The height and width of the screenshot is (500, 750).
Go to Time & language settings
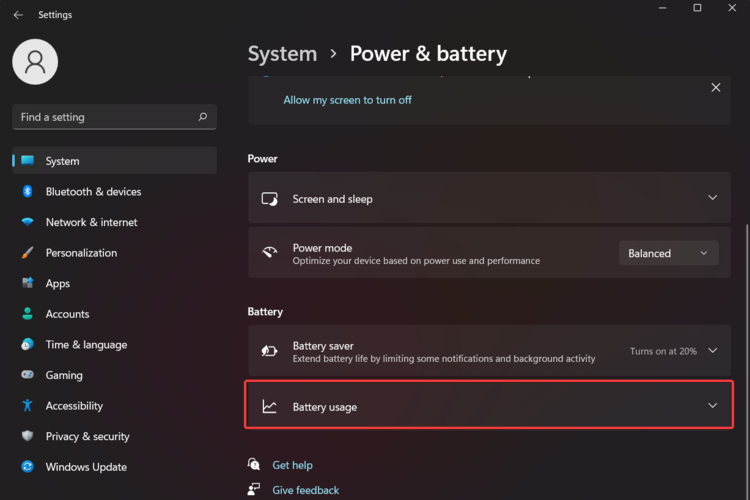click(x=86, y=345)
